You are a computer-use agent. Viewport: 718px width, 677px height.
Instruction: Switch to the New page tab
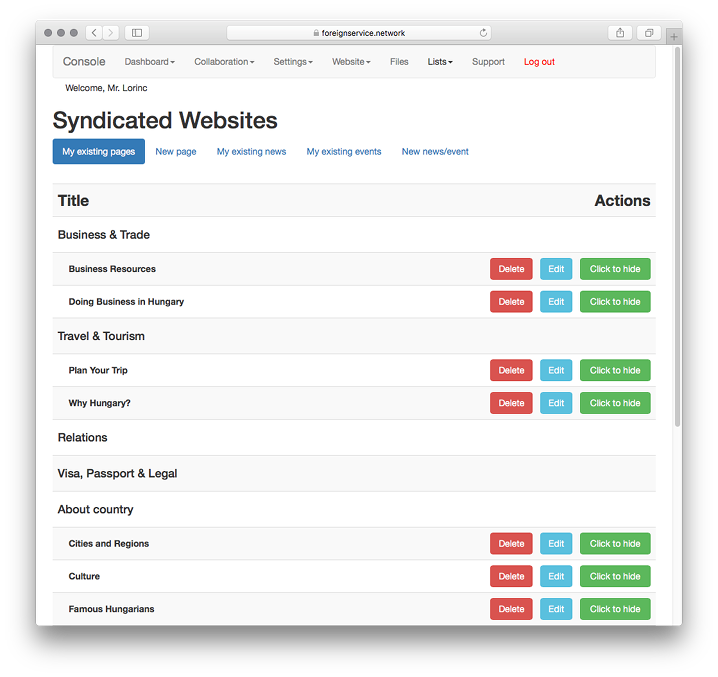click(x=176, y=152)
